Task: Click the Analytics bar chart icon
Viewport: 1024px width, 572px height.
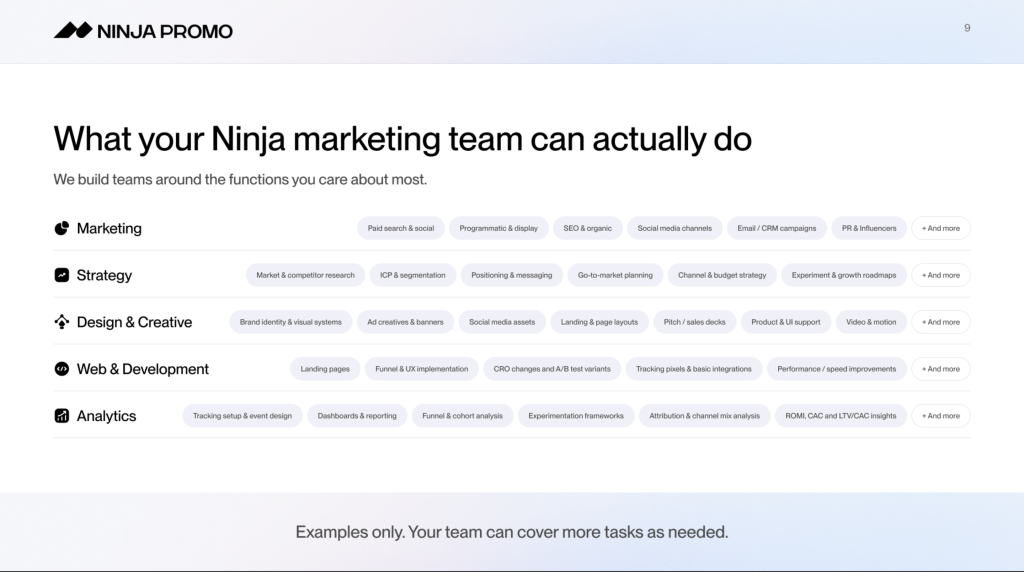Action: pos(61,416)
